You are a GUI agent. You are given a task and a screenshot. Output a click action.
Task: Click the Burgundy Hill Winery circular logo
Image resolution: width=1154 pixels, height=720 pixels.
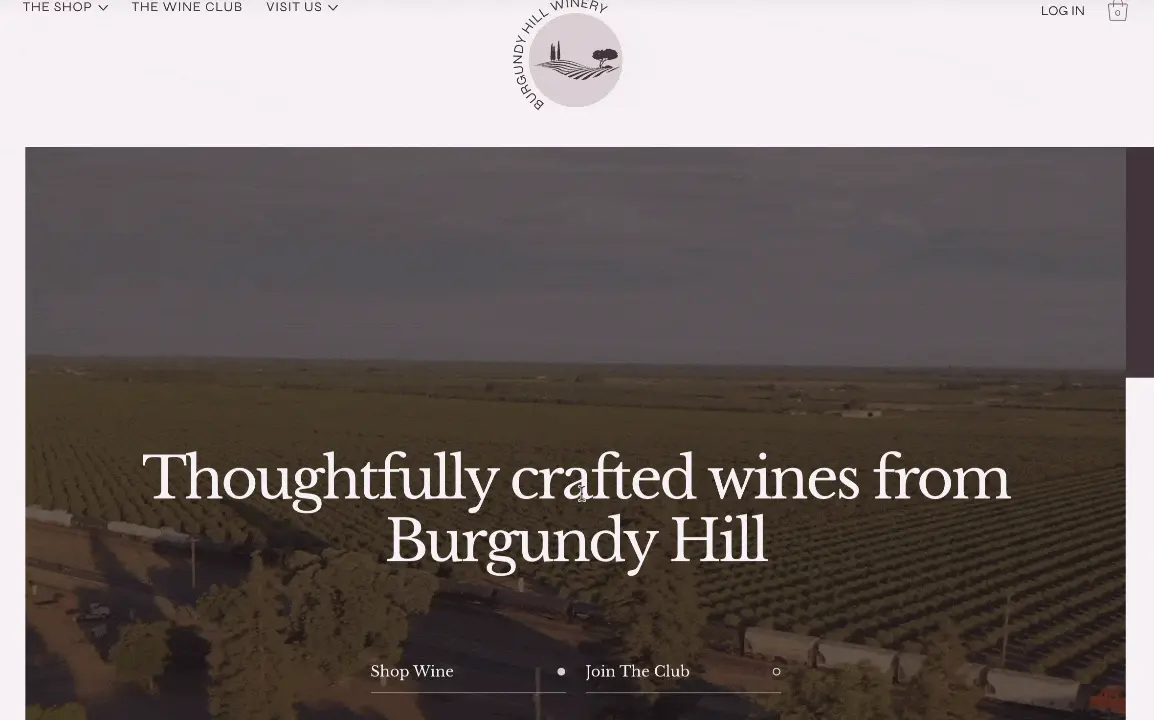click(567, 55)
